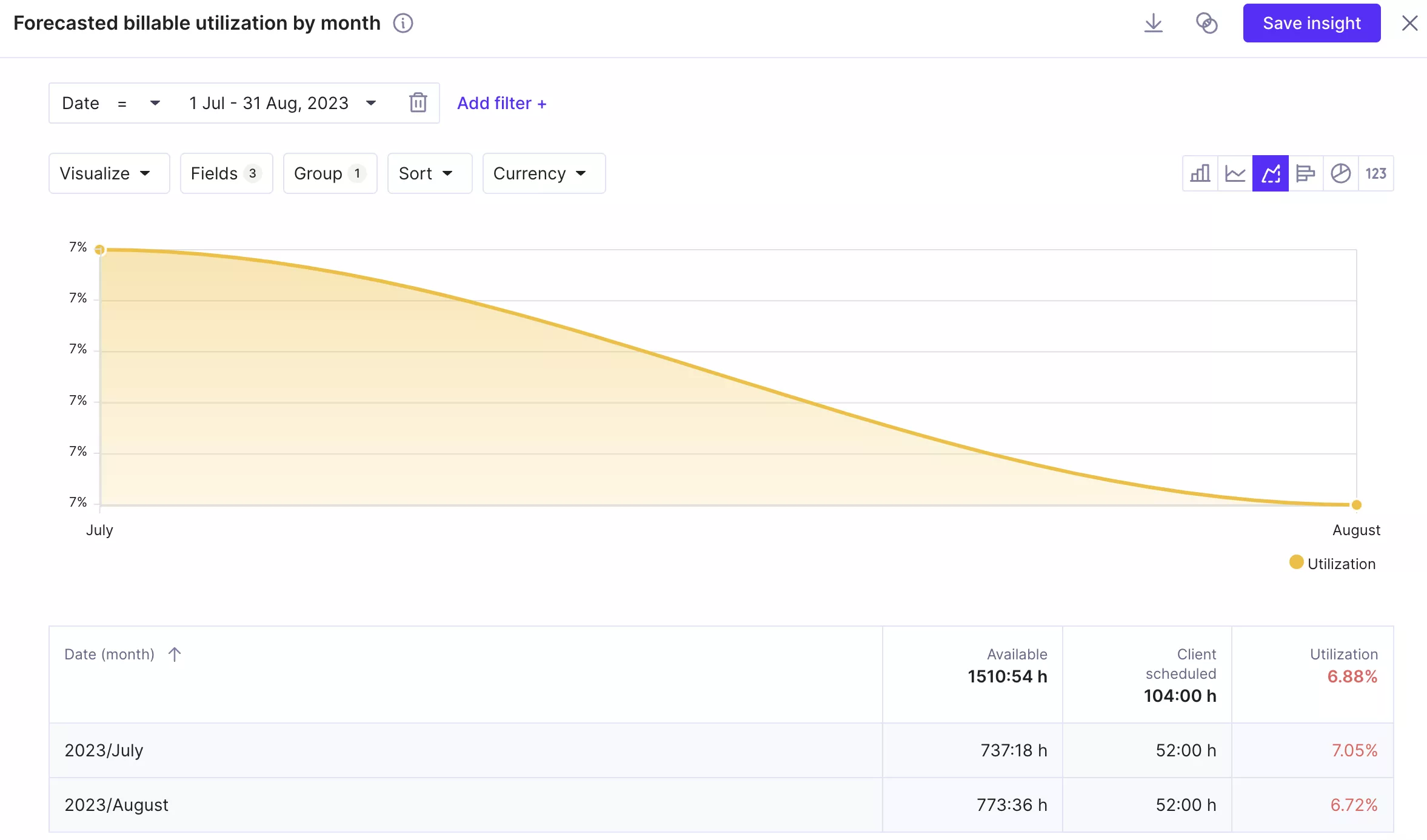
Task: Toggle the area chart view button
Action: click(x=1270, y=174)
